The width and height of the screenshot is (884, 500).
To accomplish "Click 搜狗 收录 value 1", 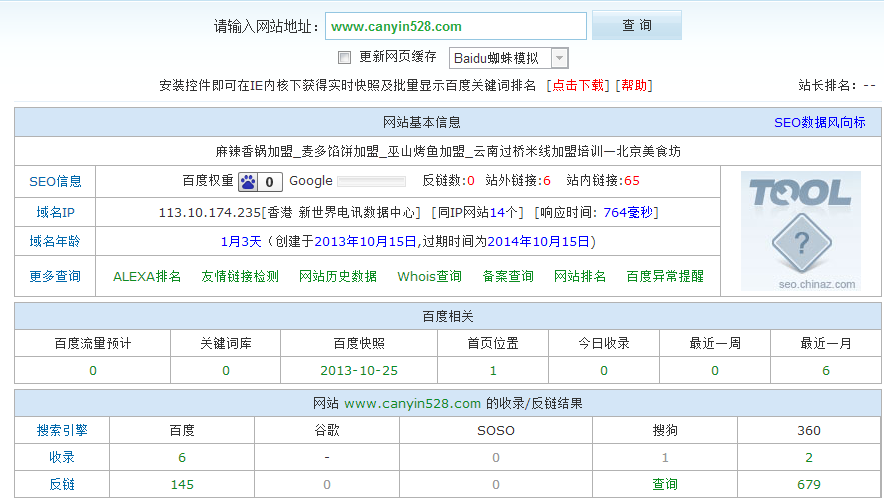I will click(665, 458).
